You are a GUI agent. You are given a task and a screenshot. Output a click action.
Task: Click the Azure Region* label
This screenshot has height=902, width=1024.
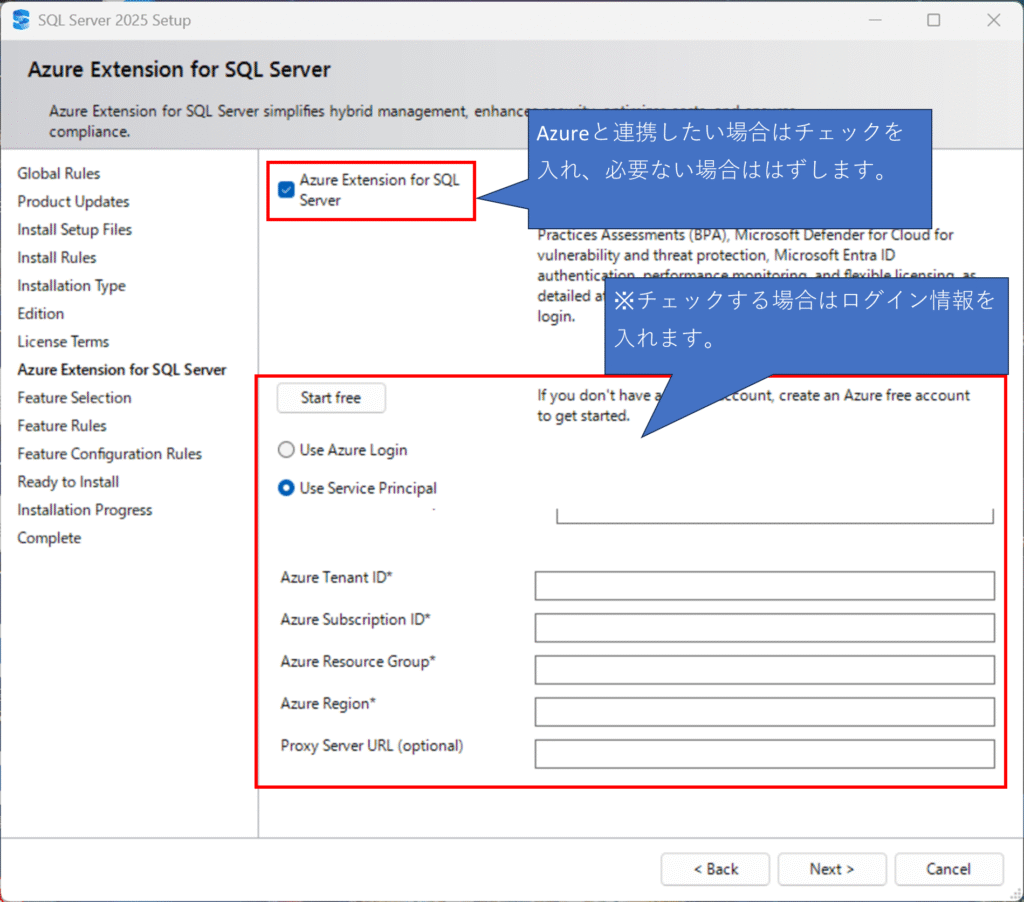(x=328, y=704)
